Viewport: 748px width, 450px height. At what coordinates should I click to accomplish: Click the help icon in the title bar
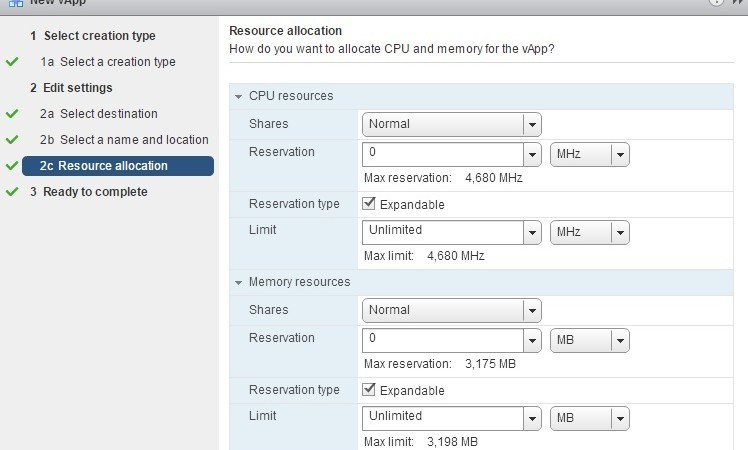tap(716, 2)
